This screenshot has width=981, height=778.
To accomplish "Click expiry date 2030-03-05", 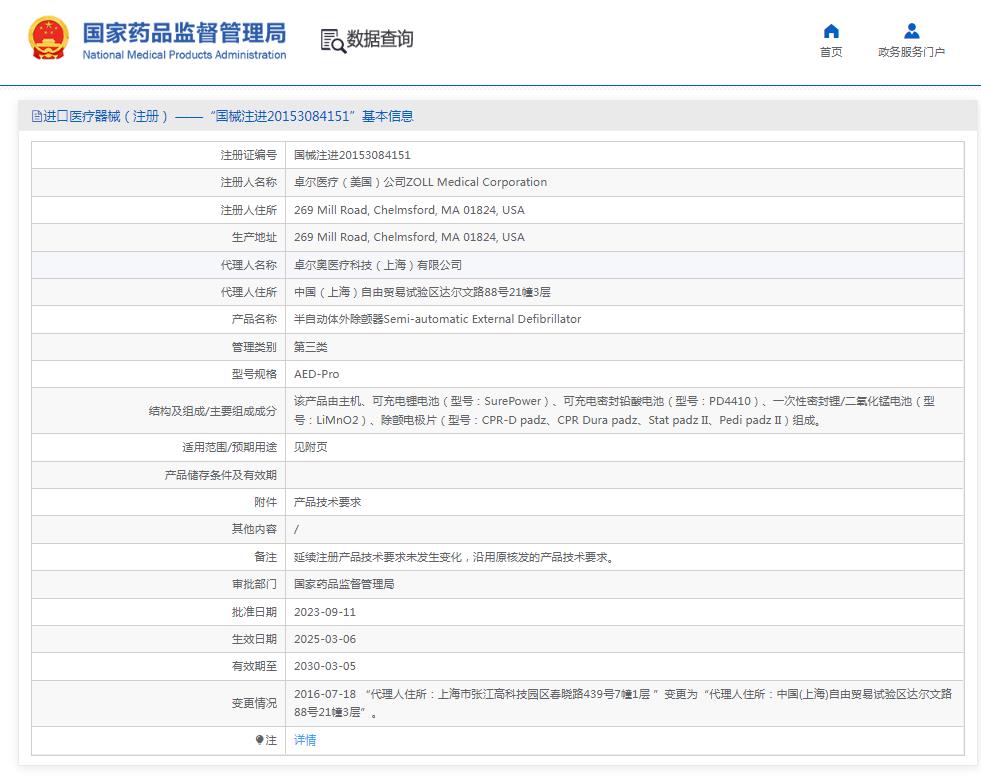I will click(325, 666).
